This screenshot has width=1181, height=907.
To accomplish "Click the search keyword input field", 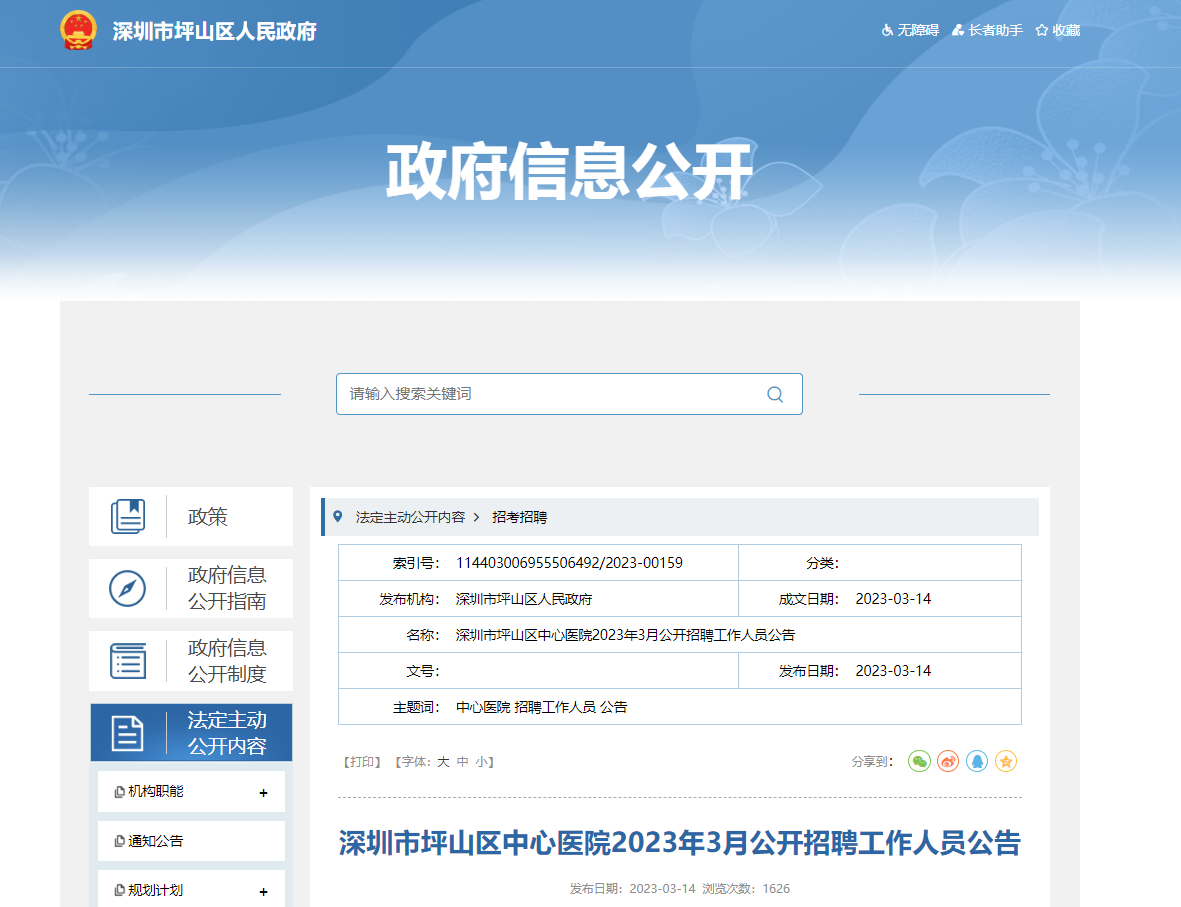I will coord(550,394).
